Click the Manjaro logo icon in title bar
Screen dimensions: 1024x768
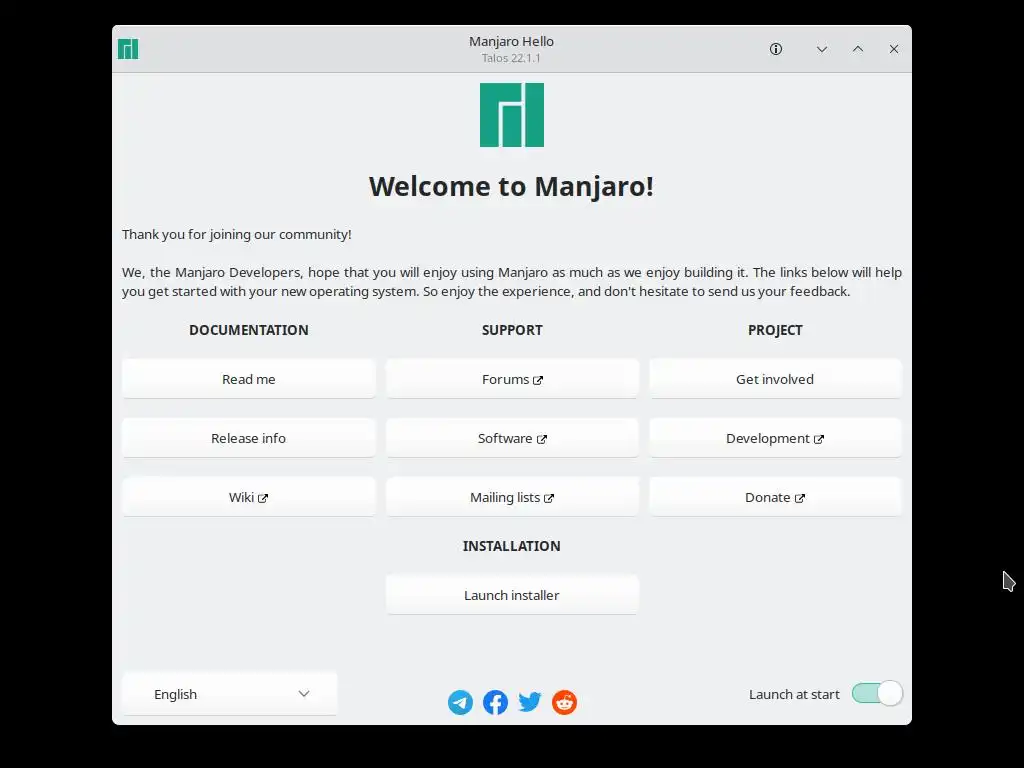(x=128, y=49)
